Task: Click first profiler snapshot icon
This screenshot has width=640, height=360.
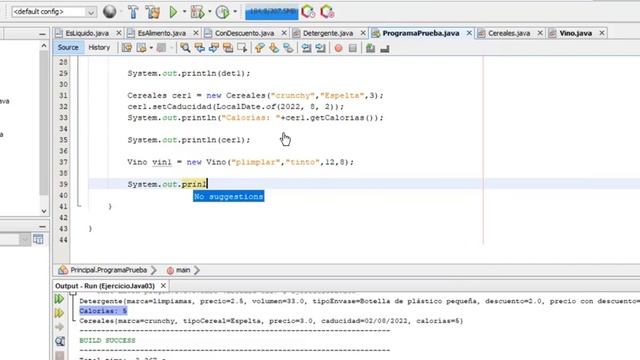Action: point(308,12)
